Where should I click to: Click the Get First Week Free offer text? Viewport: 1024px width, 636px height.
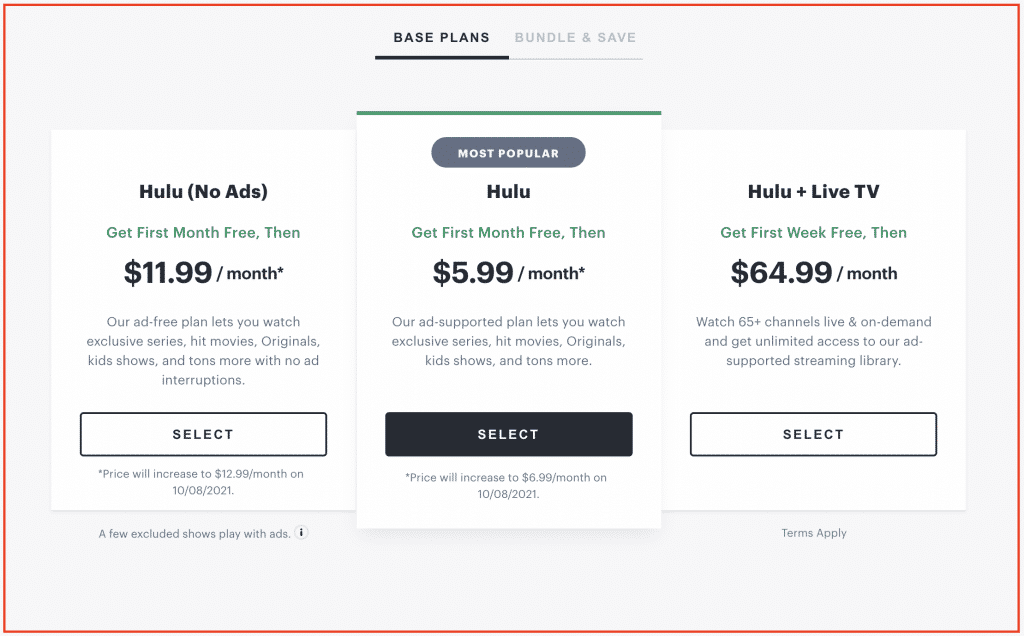pos(814,232)
